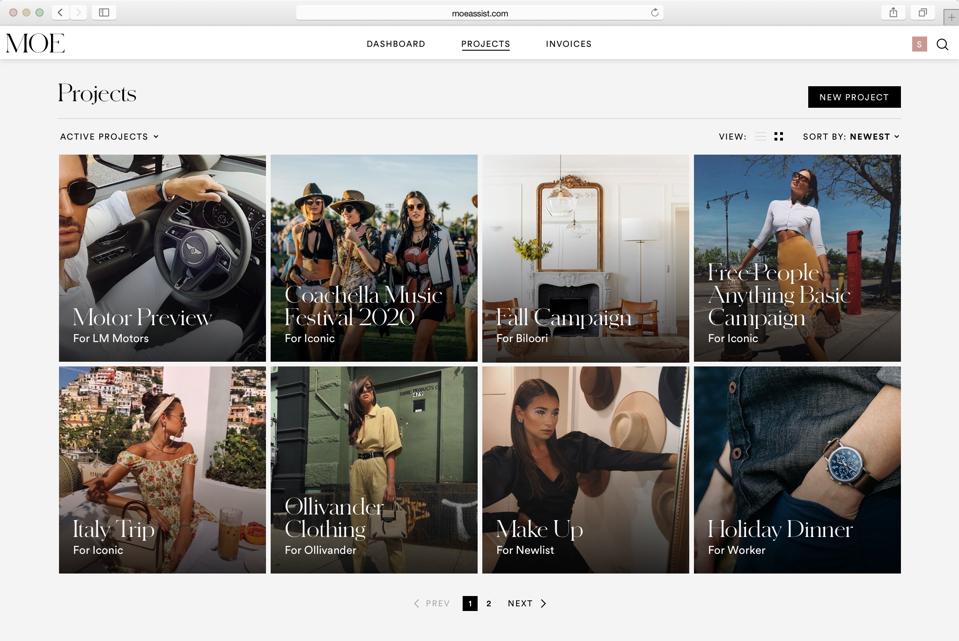Click the New Project button

[854, 97]
